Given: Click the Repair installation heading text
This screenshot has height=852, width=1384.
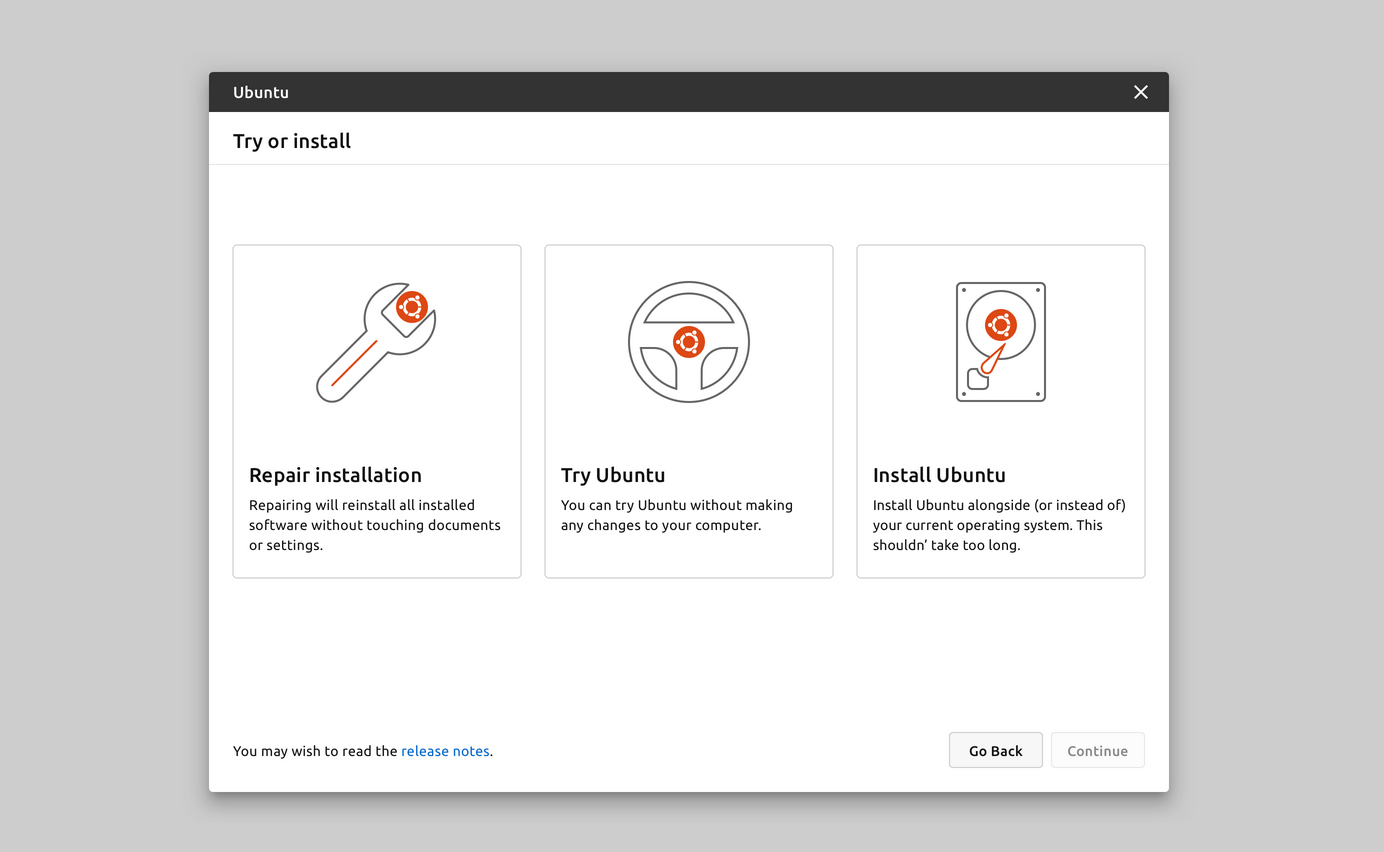Looking at the screenshot, I should 335,475.
